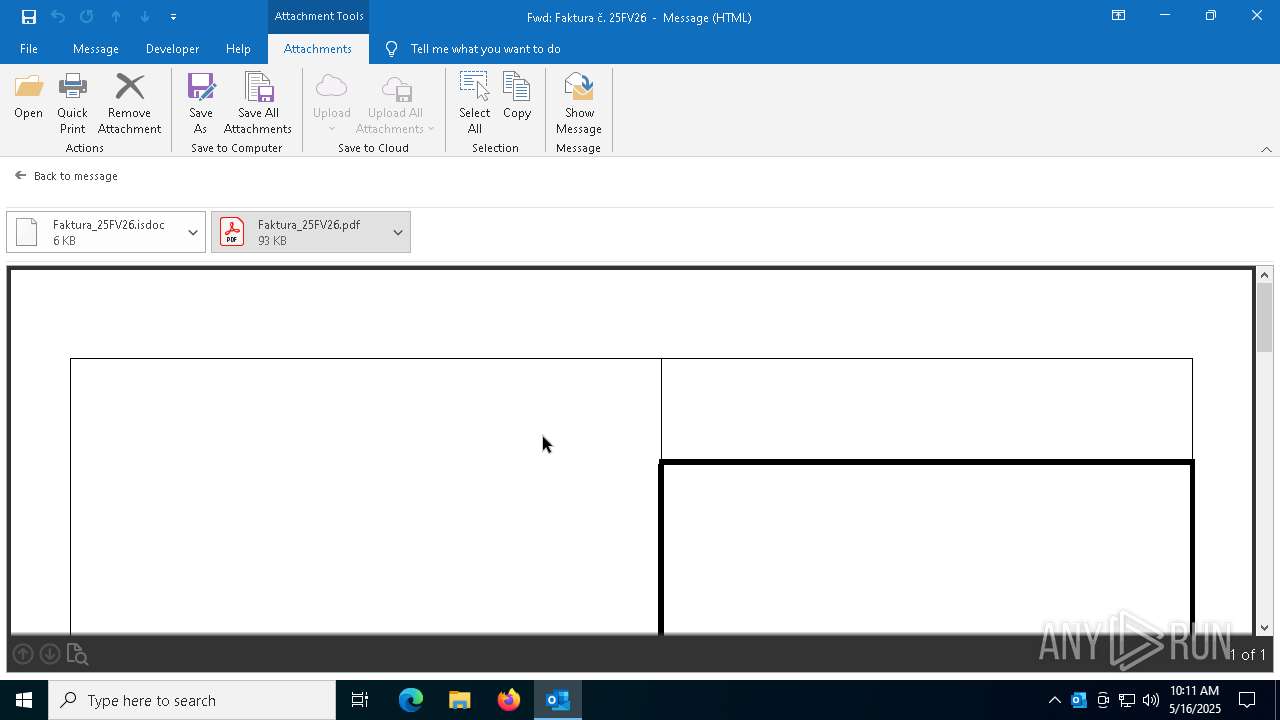Open Ribbon Display Options
The height and width of the screenshot is (720, 1280).
click(x=1119, y=16)
